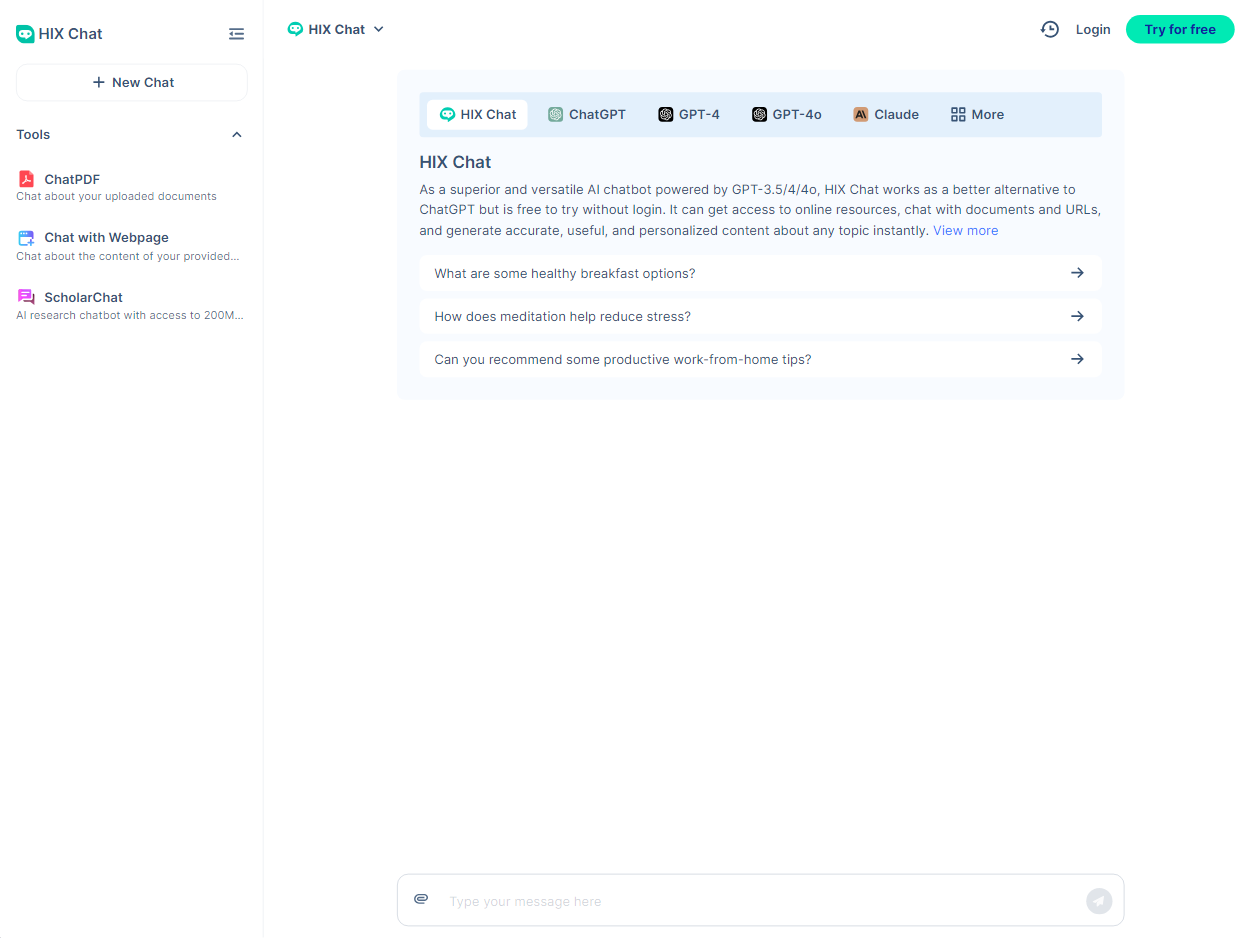
Task: Focus the message input field
Action: 760,901
